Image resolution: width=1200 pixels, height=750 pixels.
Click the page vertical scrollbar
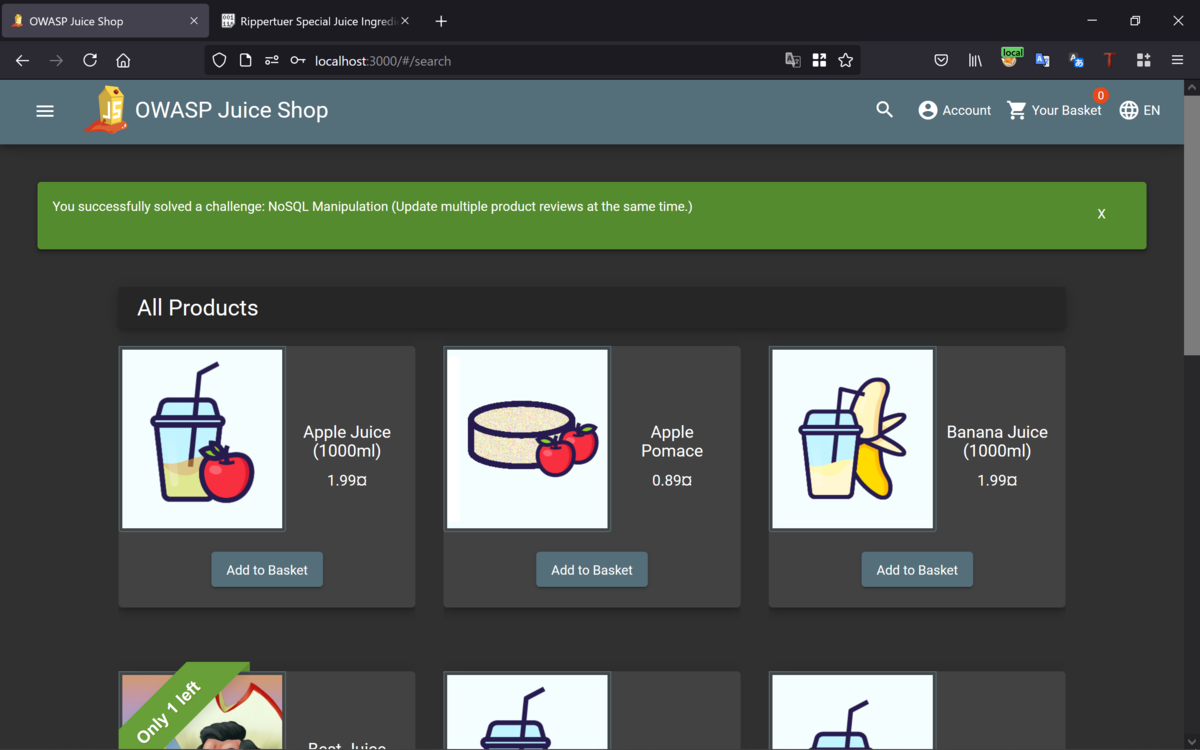pyautogui.click(x=1191, y=225)
